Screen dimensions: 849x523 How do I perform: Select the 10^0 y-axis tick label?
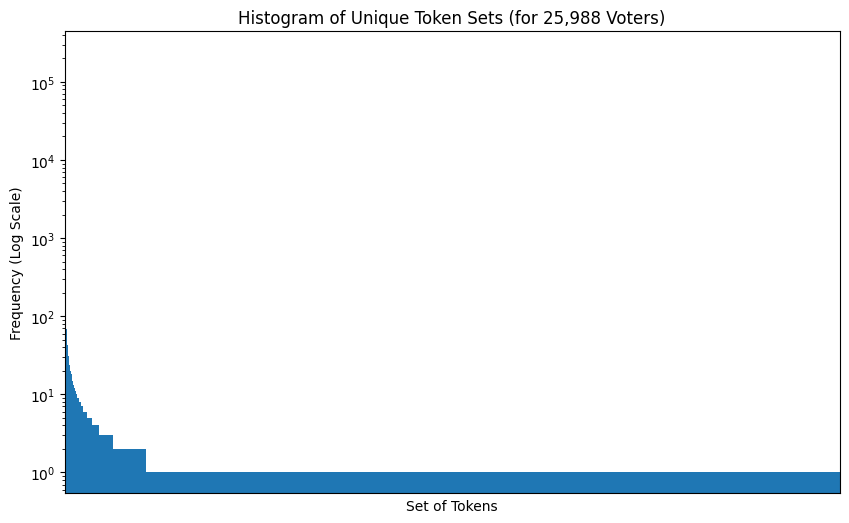point(45,473)
